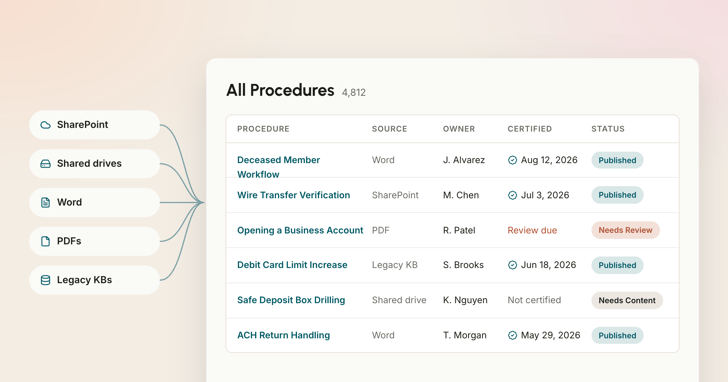This screenshot has width=728, height=382.
Task: Click the Word document icon
Action: [x=45, y=202]
